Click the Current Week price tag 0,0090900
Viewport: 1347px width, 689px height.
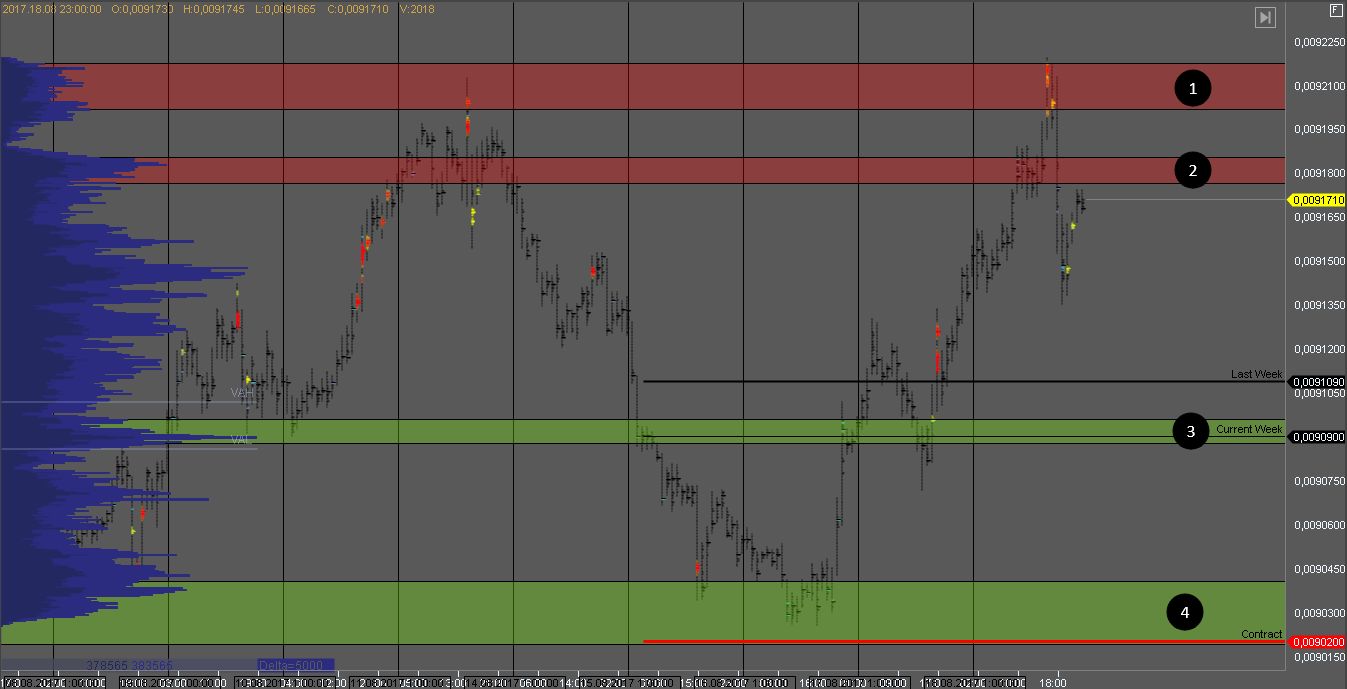[1317, 437]
